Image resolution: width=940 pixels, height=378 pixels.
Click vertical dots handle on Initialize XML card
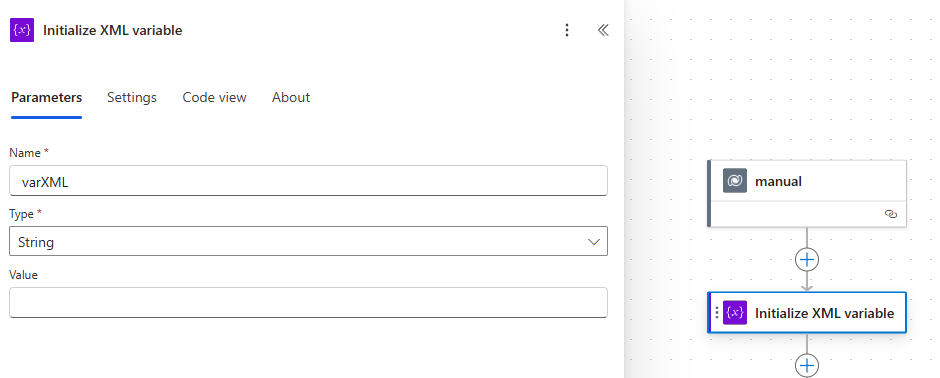click(x=716, y=313)
